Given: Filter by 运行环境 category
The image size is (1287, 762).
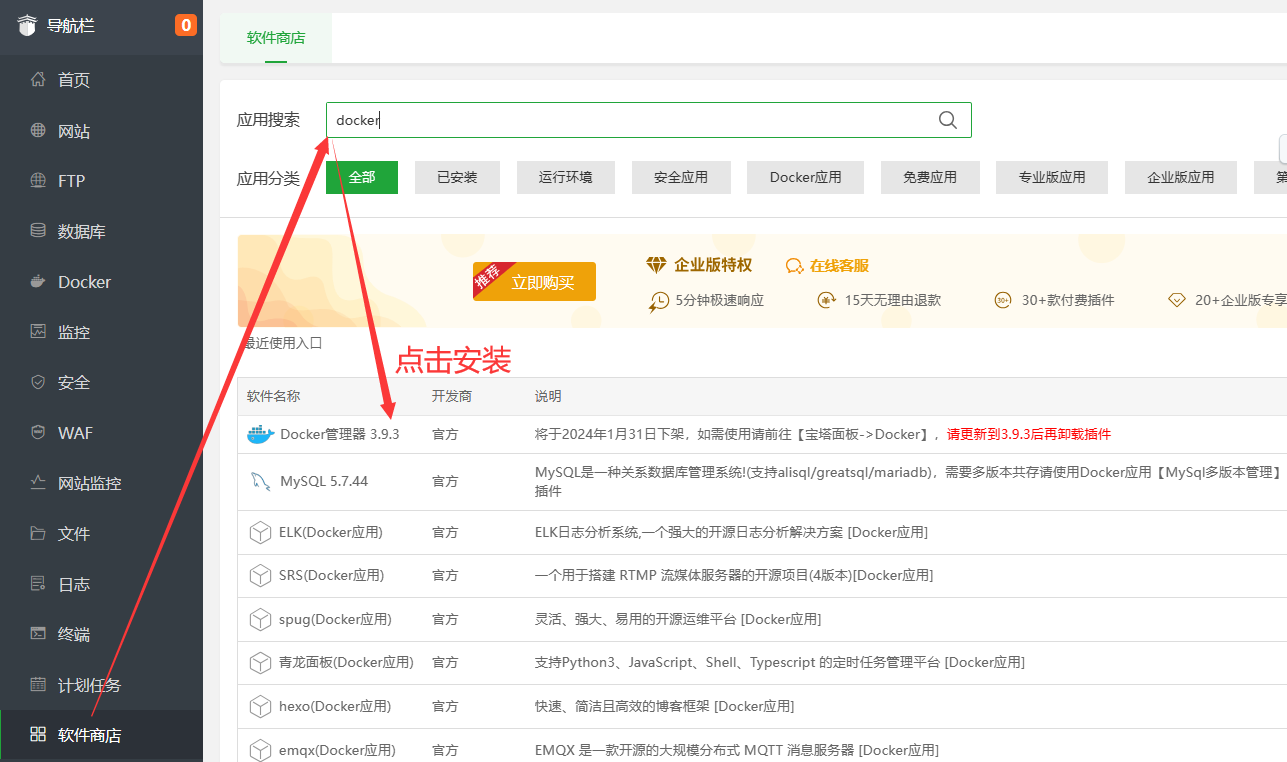Looking at the screenshot, I should (565, 177).
